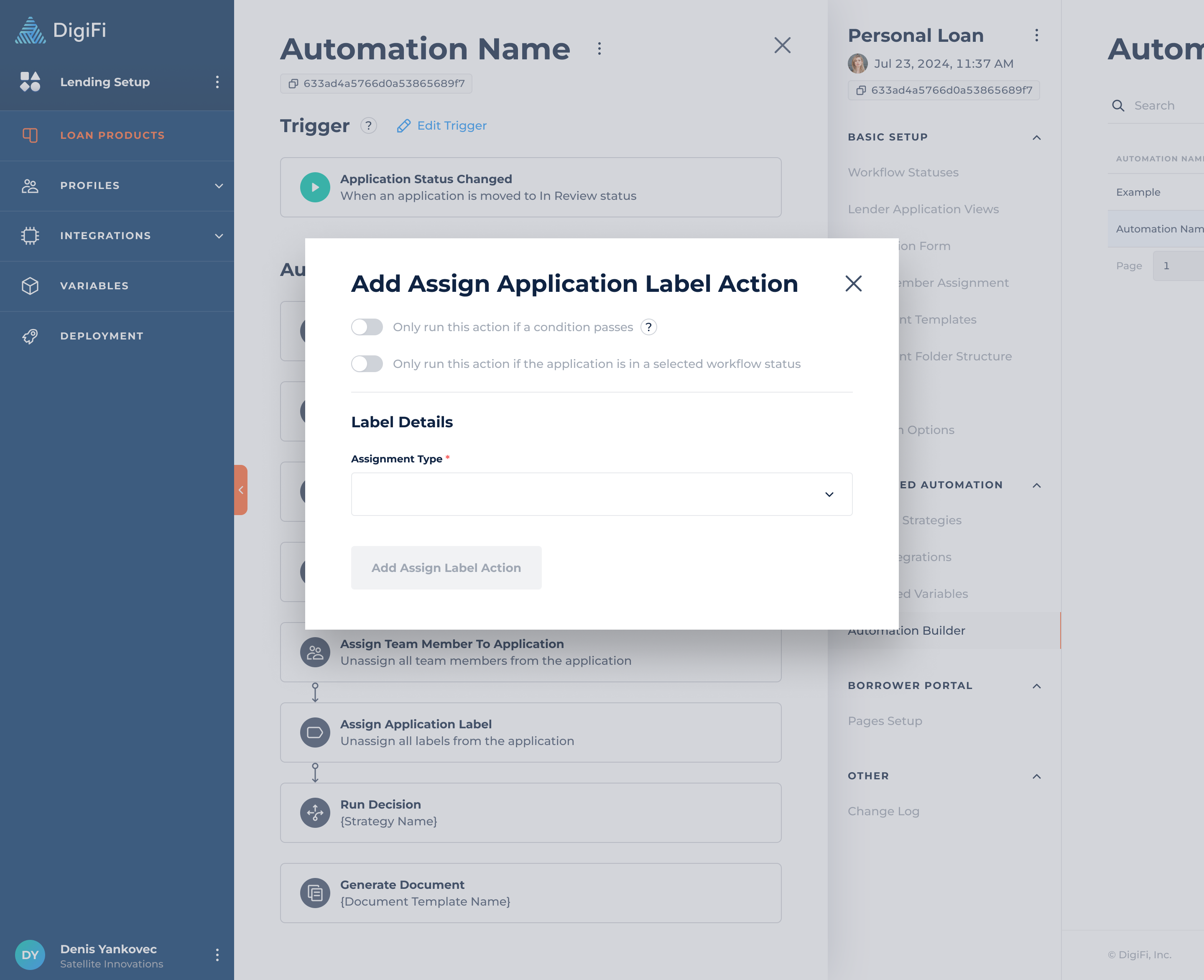Enable run only in selected workflow status
Viewport: 1204px width, 980px height.
367,364
